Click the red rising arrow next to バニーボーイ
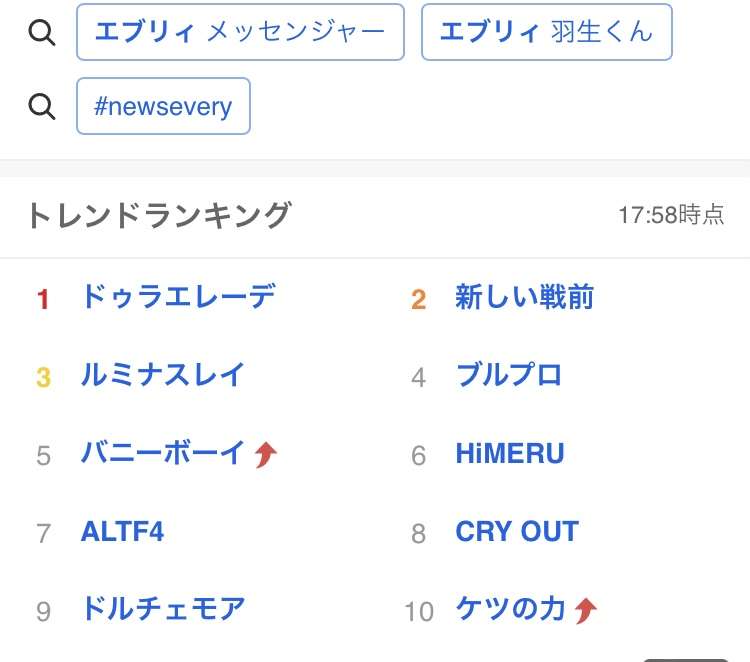The height and width of the screenshot is (662, 750). pos(266,454)
